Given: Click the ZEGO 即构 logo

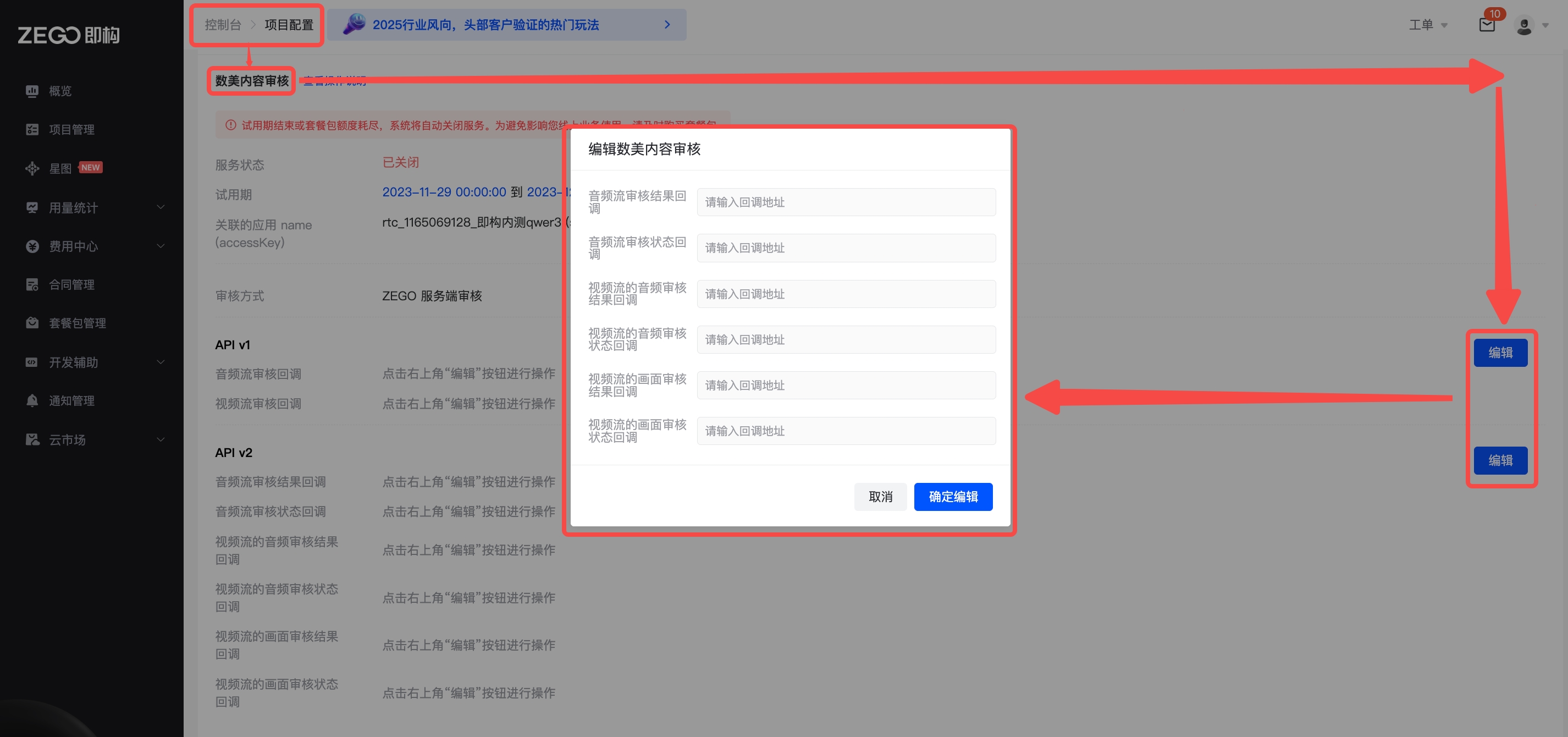Looking at the screenshot, I should 68,35.
